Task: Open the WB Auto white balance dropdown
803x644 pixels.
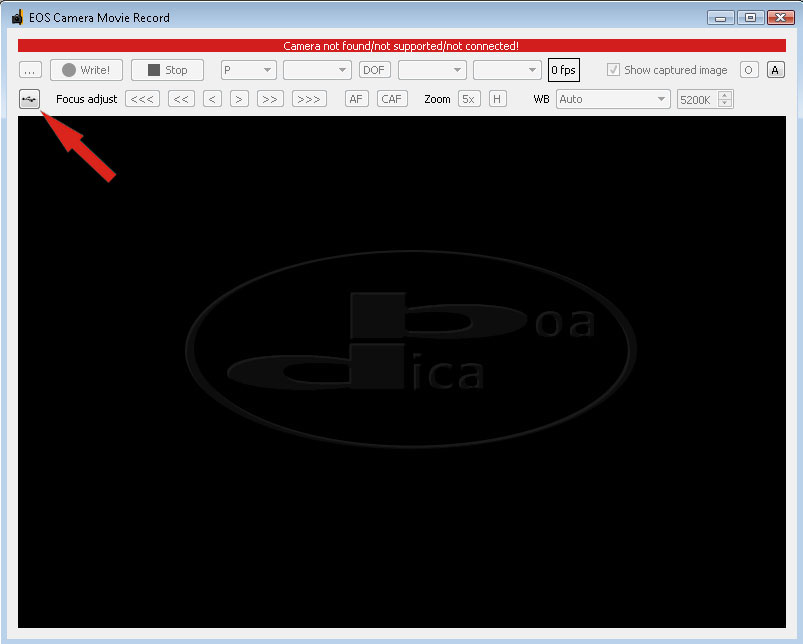Action: point(613,99)
